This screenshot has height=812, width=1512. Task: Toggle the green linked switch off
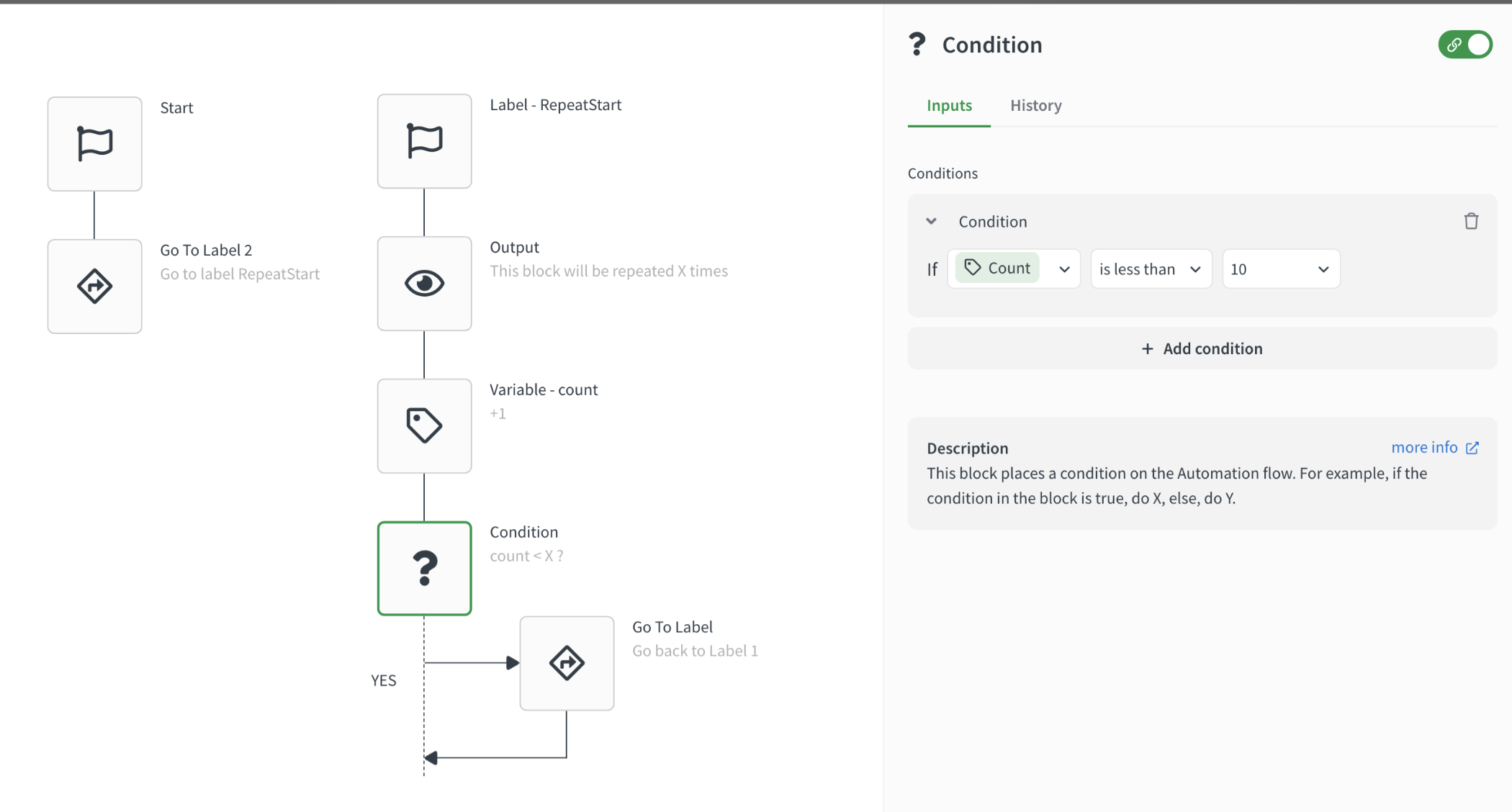click(1464, 45)
